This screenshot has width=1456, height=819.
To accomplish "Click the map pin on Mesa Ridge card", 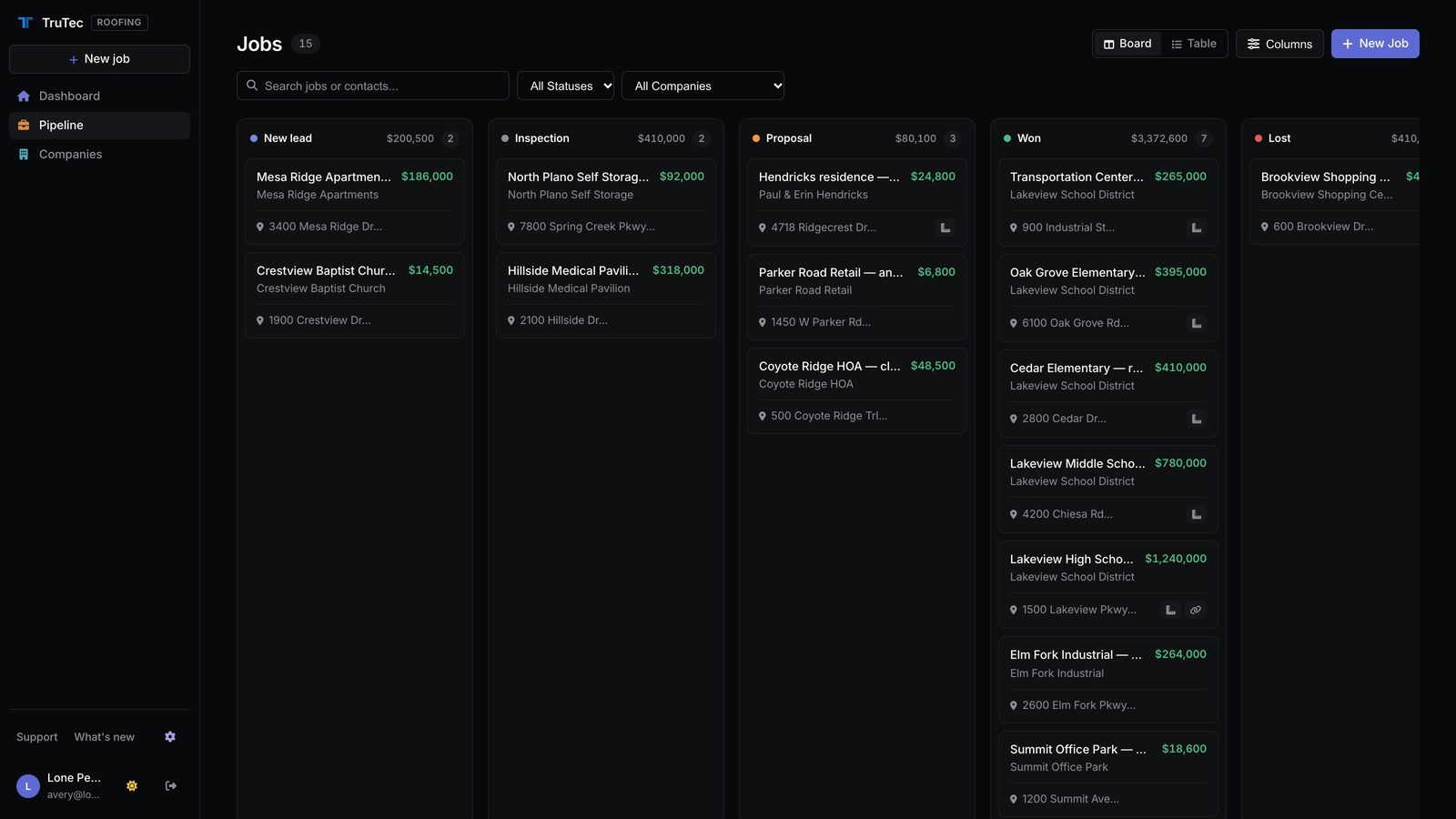I will 260,227.
